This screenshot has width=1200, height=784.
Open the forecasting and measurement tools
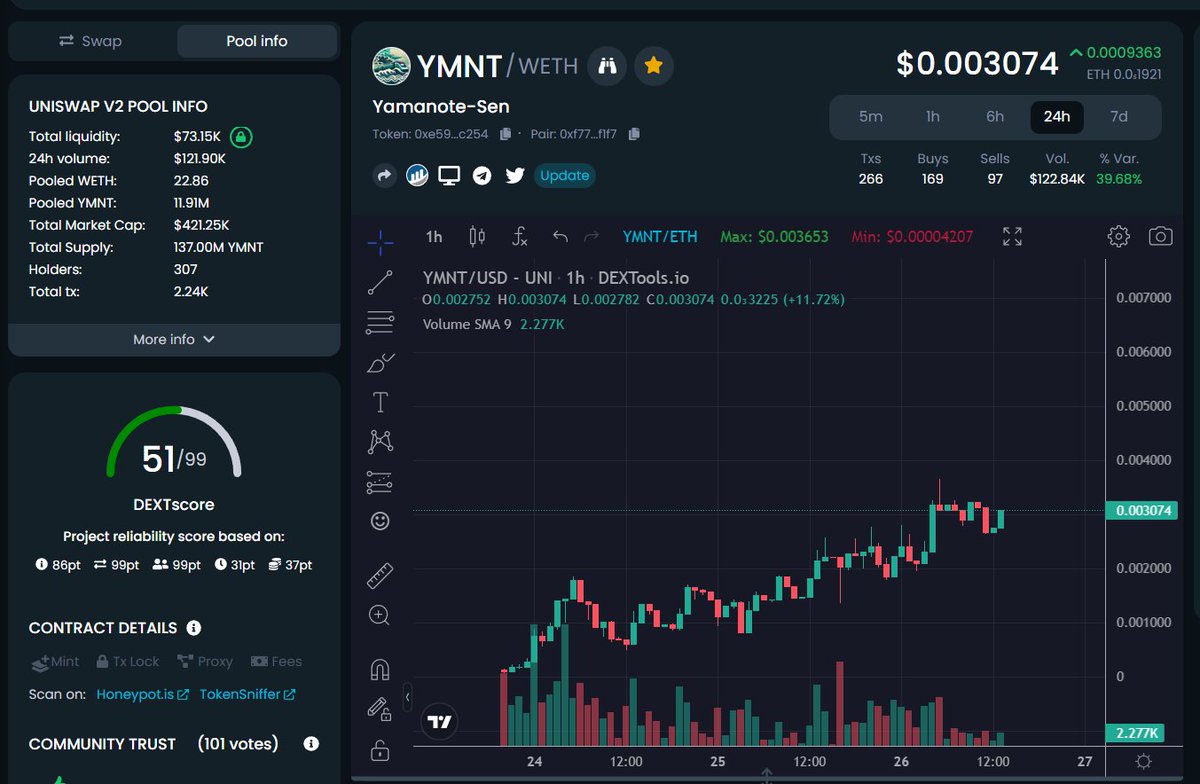point(380,482)
